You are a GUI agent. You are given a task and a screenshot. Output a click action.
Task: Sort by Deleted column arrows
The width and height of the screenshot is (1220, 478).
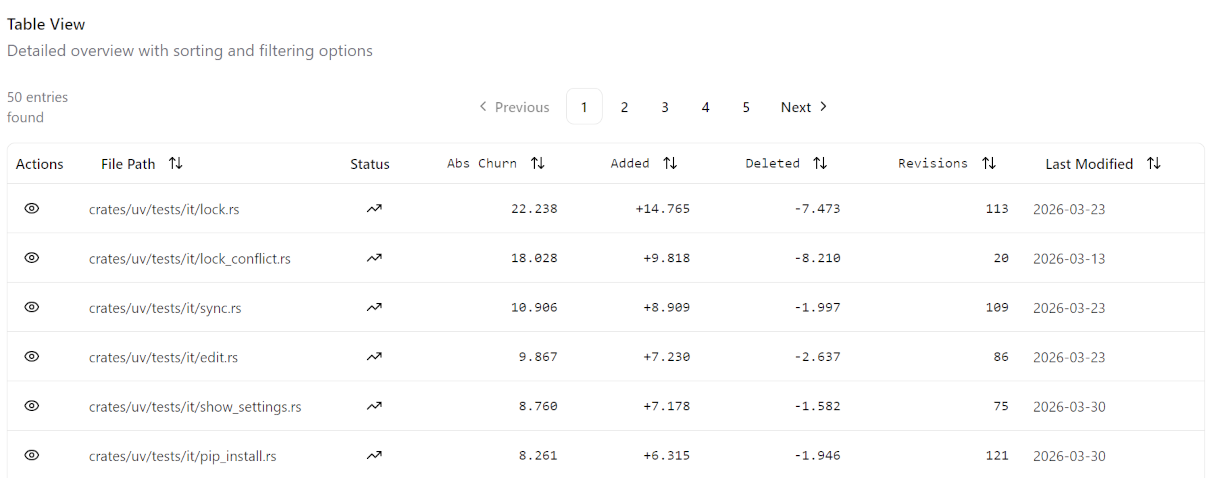click(820, 164)
